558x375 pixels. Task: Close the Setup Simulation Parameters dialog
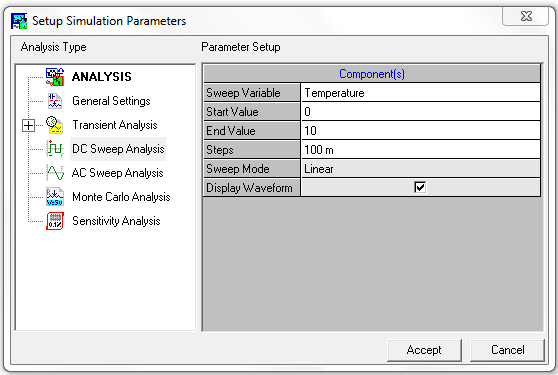tap(526, 16)
